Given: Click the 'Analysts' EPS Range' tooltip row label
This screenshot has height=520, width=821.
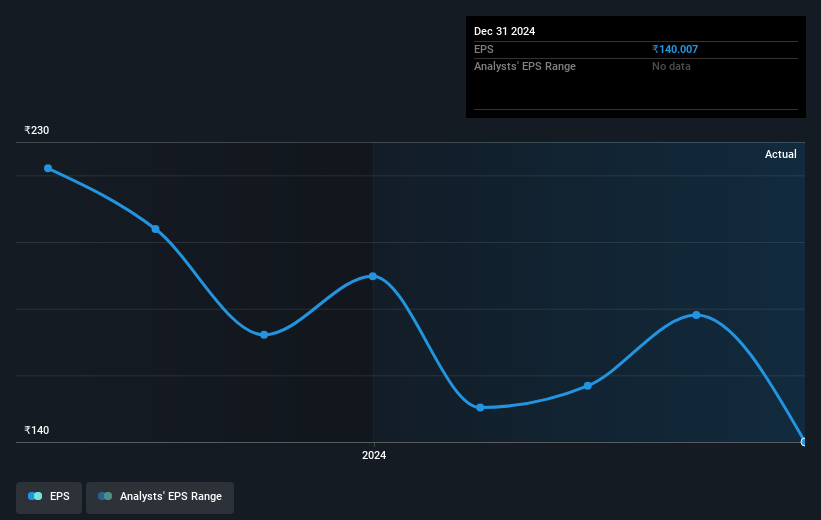Looking at the screenshot, I should pyautogui.click(x=525, y=67).
